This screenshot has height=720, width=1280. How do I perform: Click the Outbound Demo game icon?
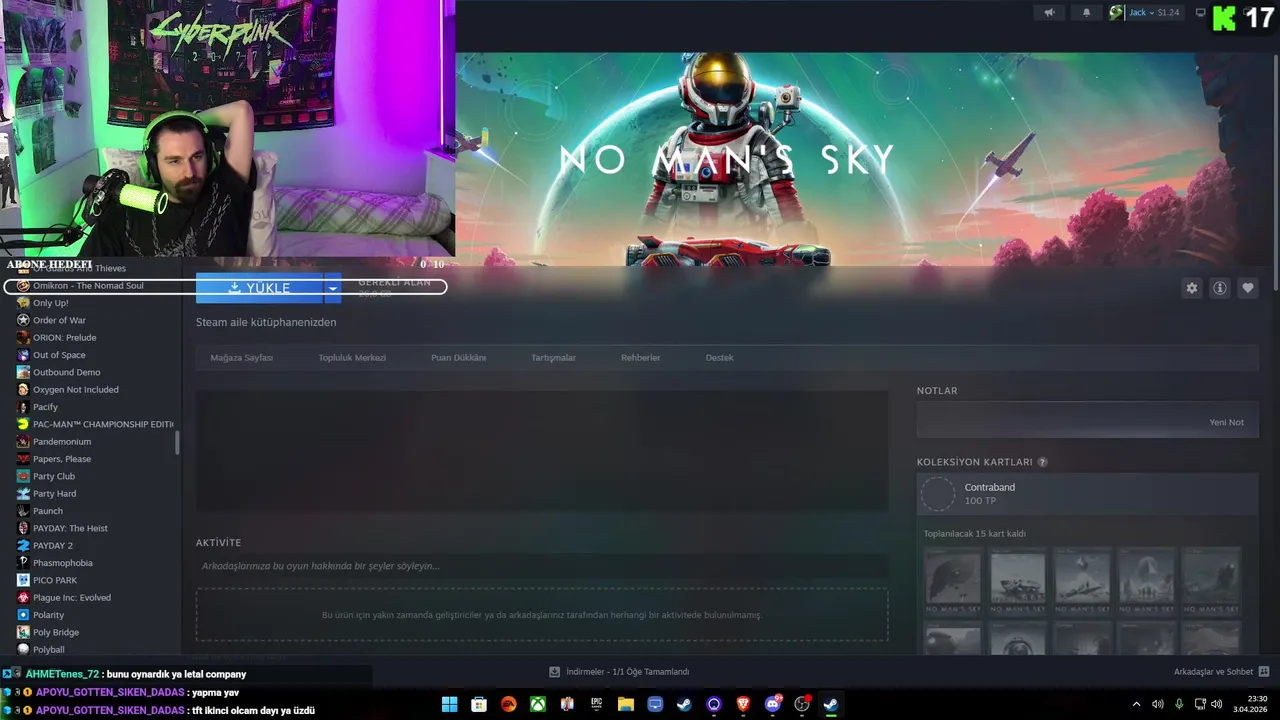point(23,372)
